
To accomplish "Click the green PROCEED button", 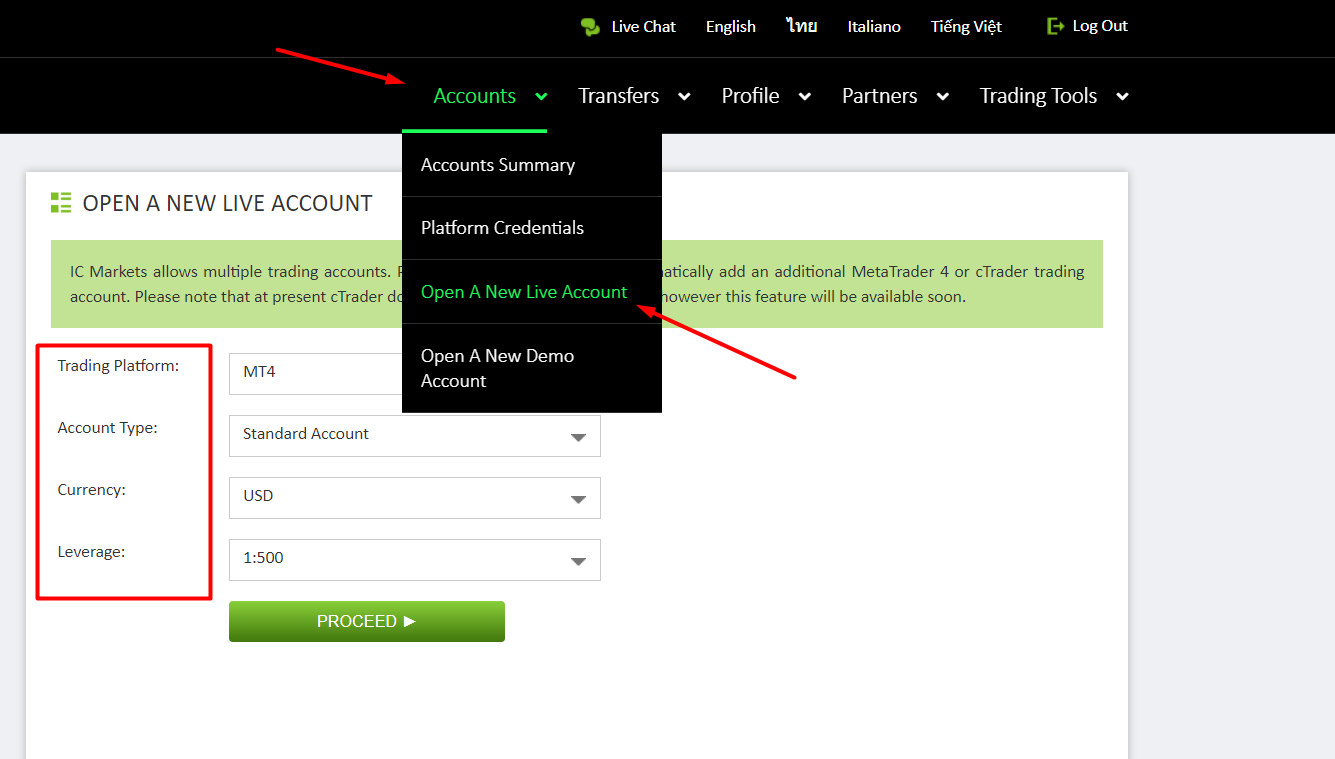I will [367, 621].
